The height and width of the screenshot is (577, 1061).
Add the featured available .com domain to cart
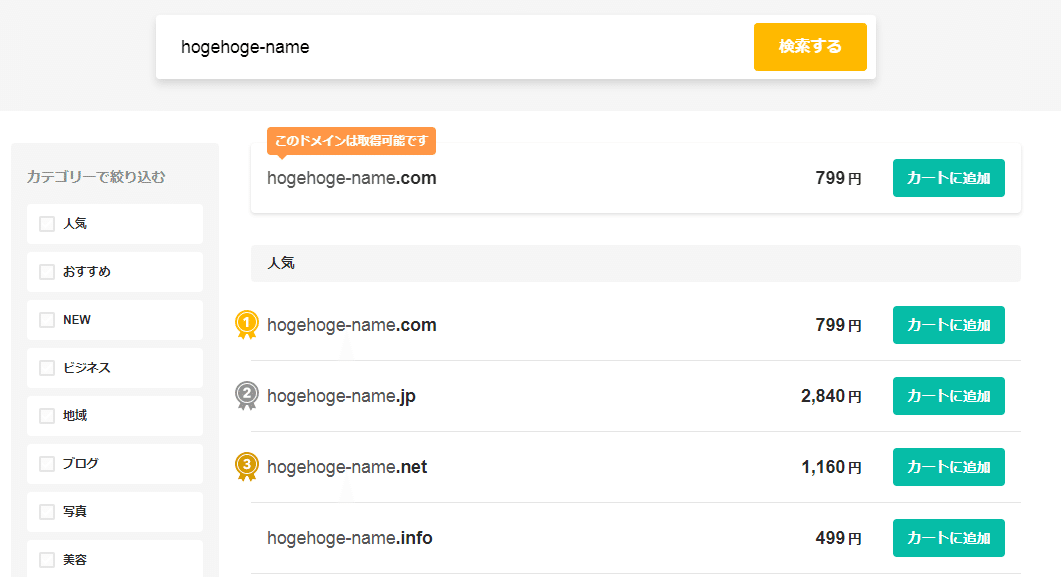(948, 178)
